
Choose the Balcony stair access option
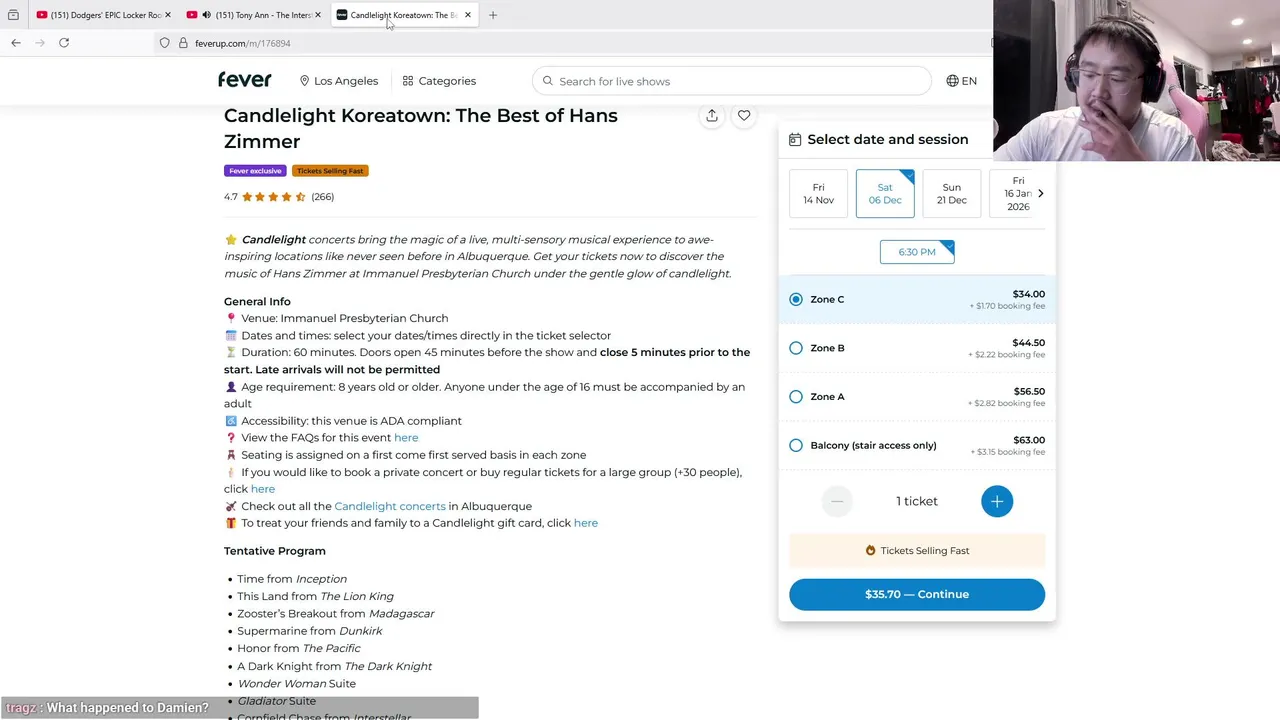click(x=796, y=446)
